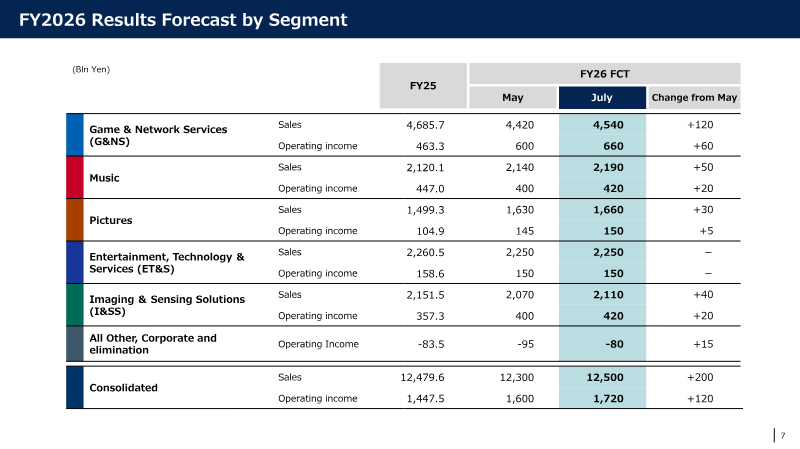Image resolution: width=800 pixels, height=449 pixels.
Task: Click the May column header
Action: (512, 97)
